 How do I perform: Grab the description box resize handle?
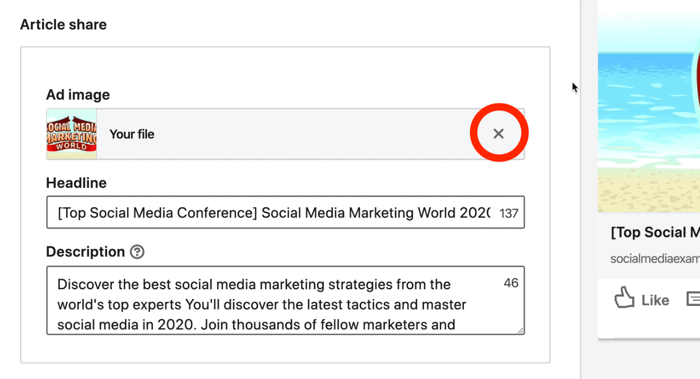point(521,330)
